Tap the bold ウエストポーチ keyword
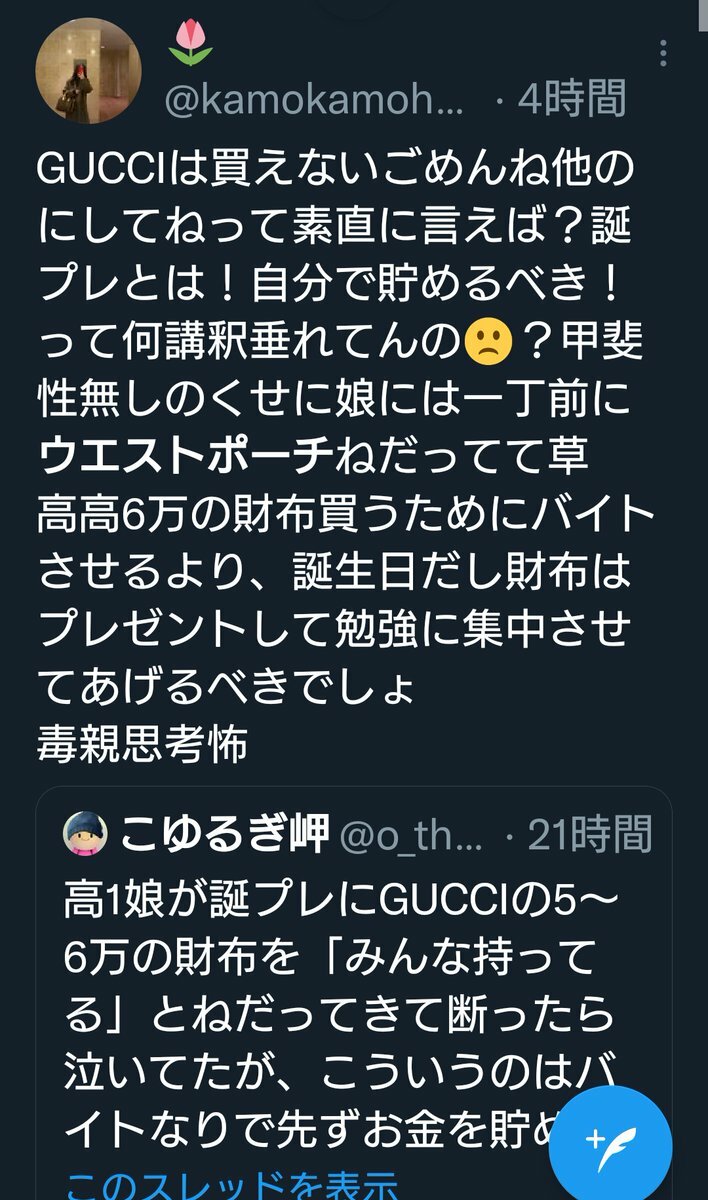 [186, 455]
